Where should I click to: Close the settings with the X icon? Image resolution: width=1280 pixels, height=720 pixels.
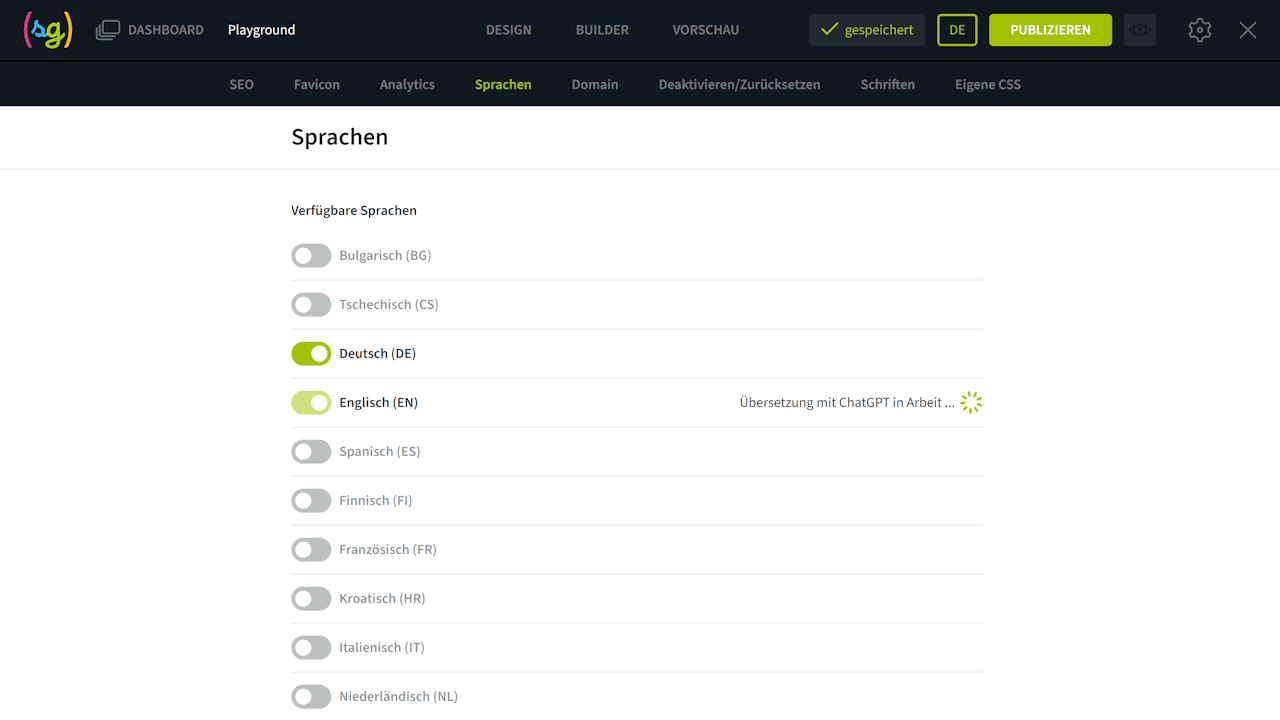(x=1248, y=30)
